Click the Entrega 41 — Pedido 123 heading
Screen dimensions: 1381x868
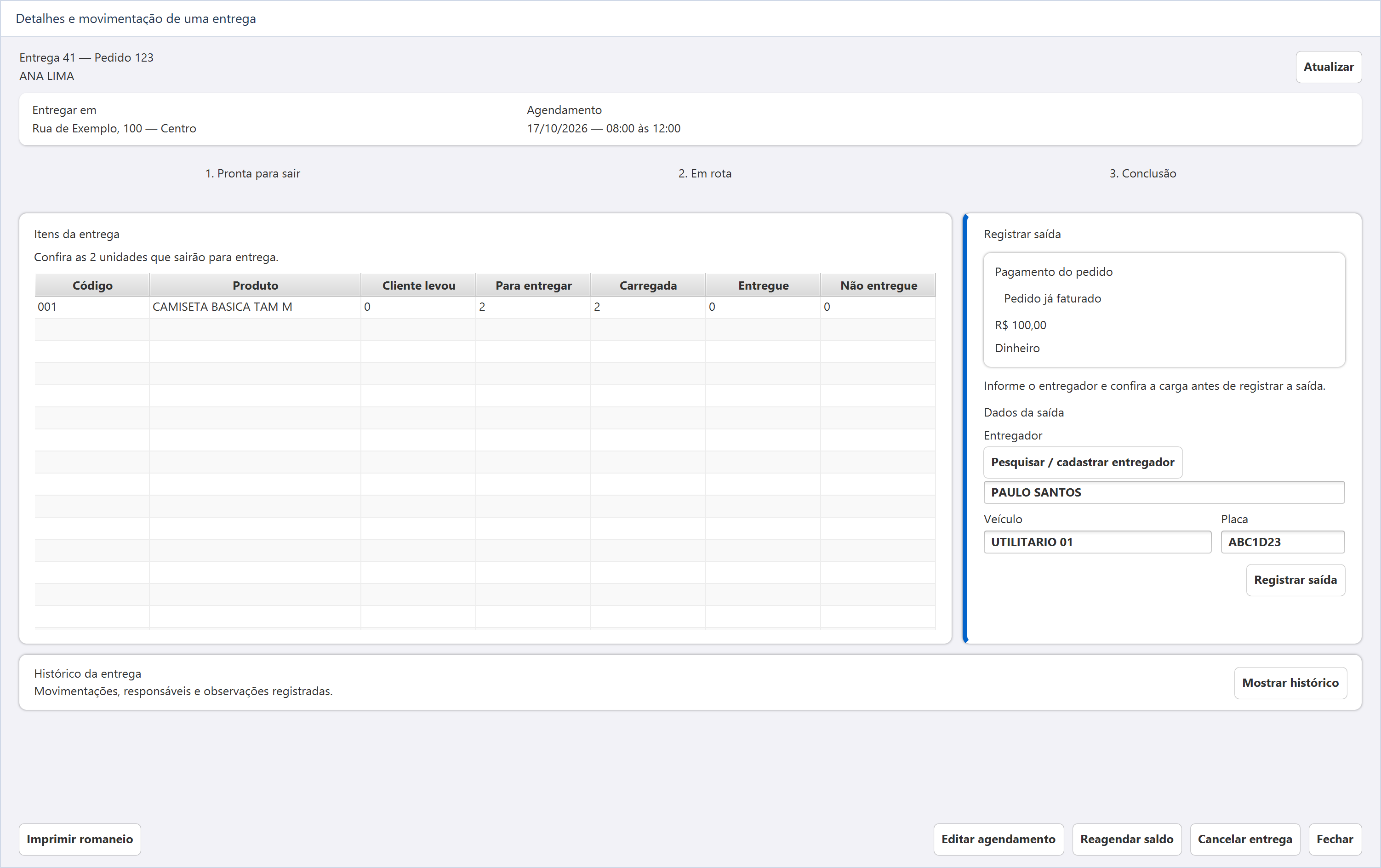tap(86, 58)
